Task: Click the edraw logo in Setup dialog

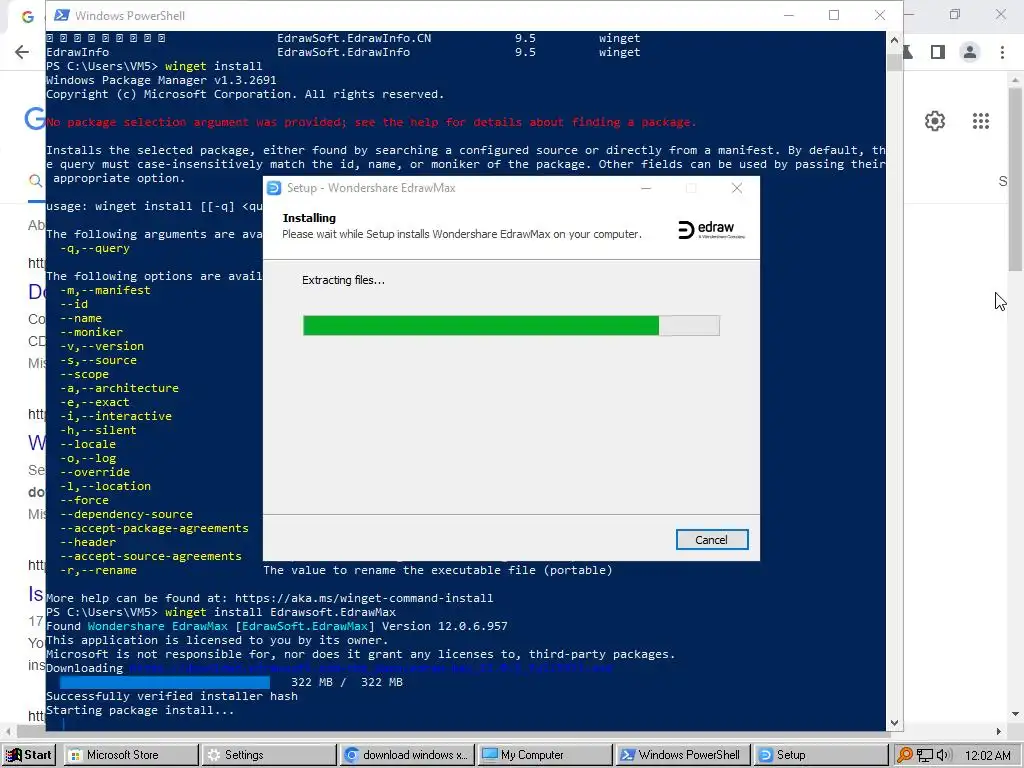Action: click(712, 230)
